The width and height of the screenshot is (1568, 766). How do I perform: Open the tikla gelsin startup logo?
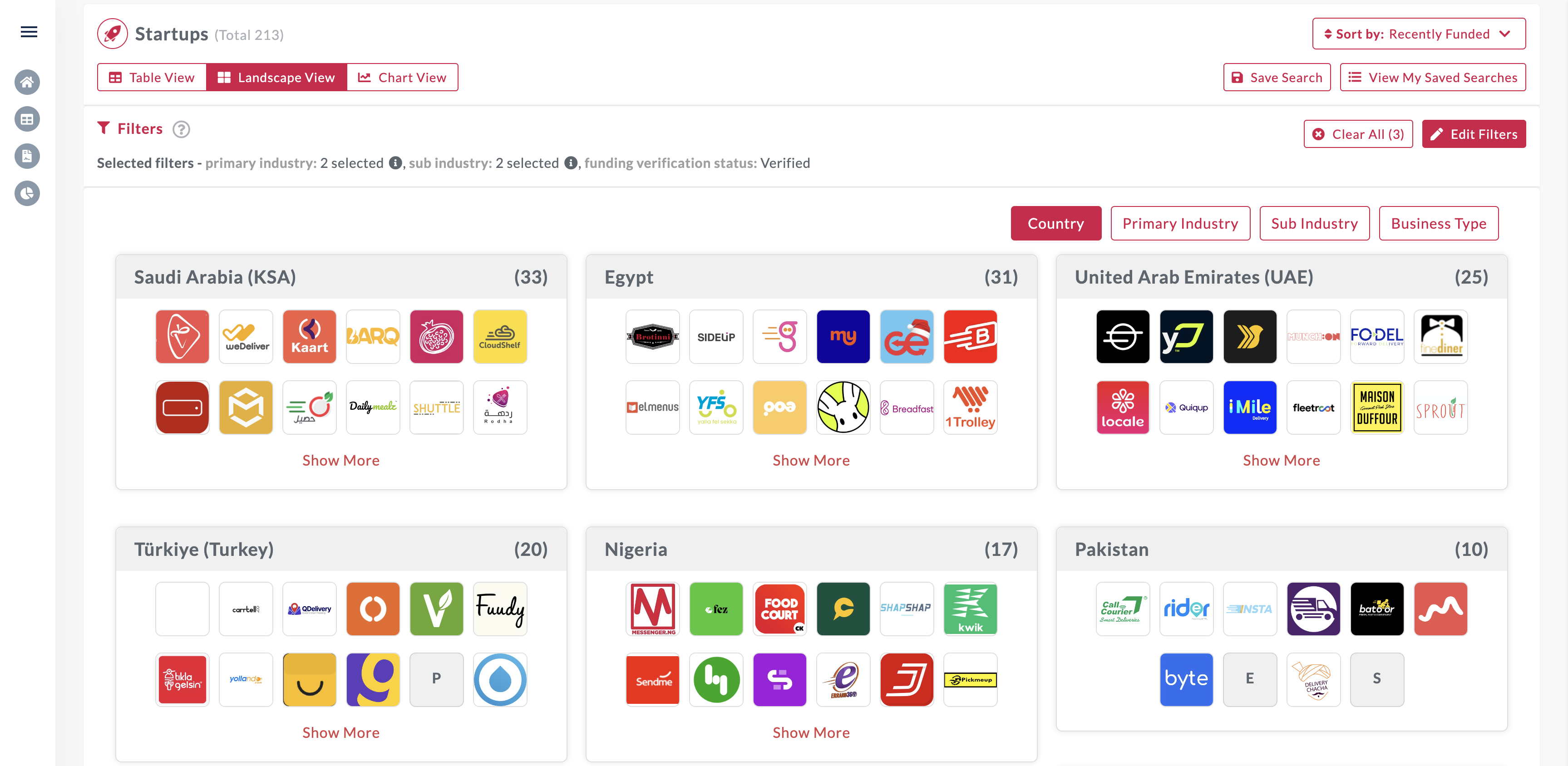(x=182, y=680)
